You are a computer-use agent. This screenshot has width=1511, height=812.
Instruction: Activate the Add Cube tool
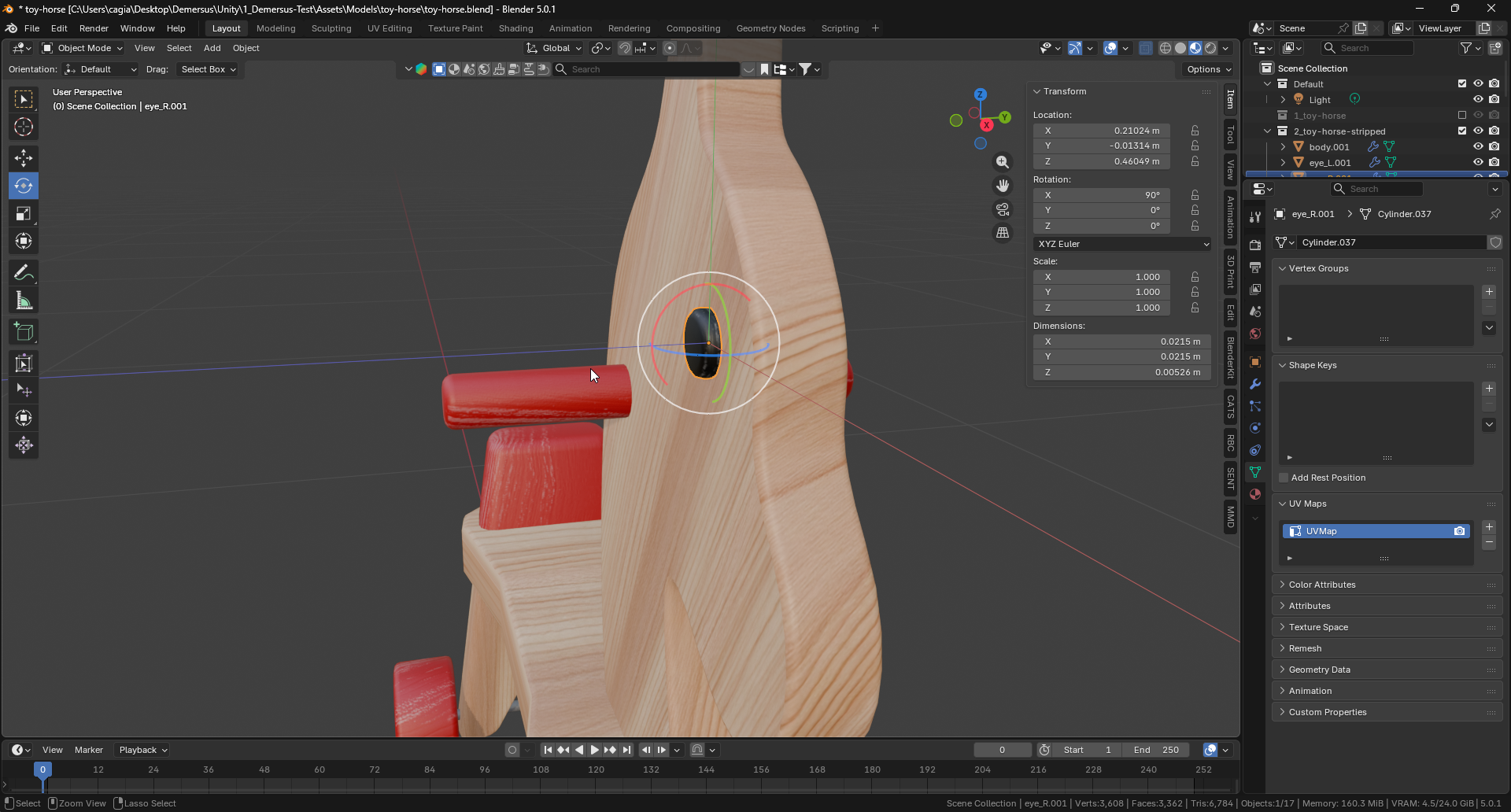click(x=24, y=332)
